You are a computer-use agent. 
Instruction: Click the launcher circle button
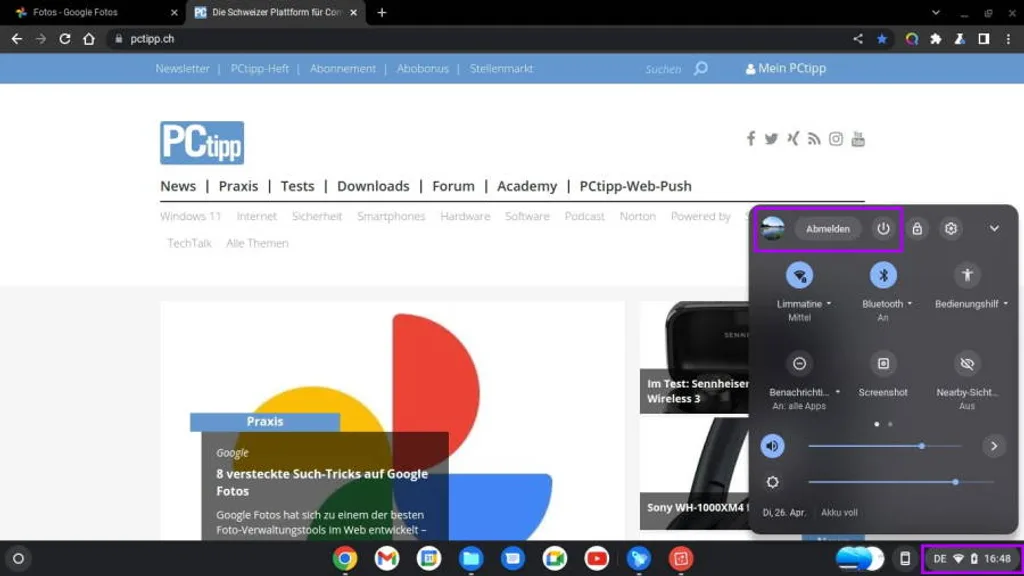(x=18, y=558)
